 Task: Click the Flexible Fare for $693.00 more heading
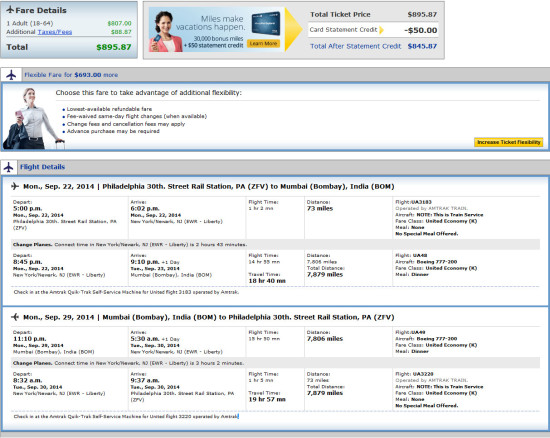71,75
